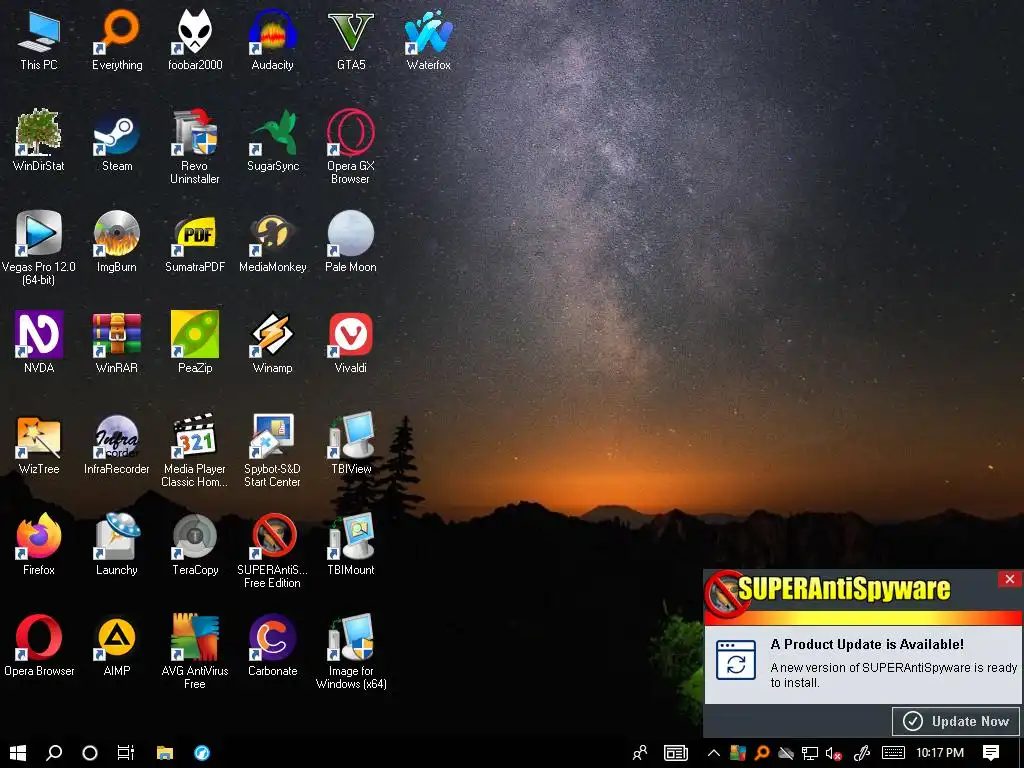This screenshot has height=768, width=1024.
Task: Select the Winamp desktop shortcut
Action: pos(272,342)
